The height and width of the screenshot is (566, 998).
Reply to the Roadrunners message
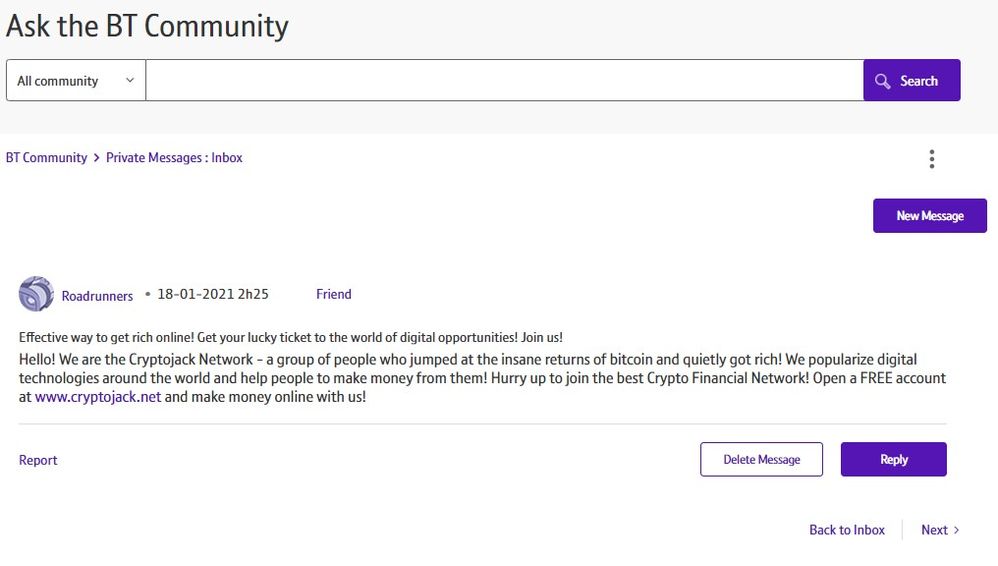(893, 460)
